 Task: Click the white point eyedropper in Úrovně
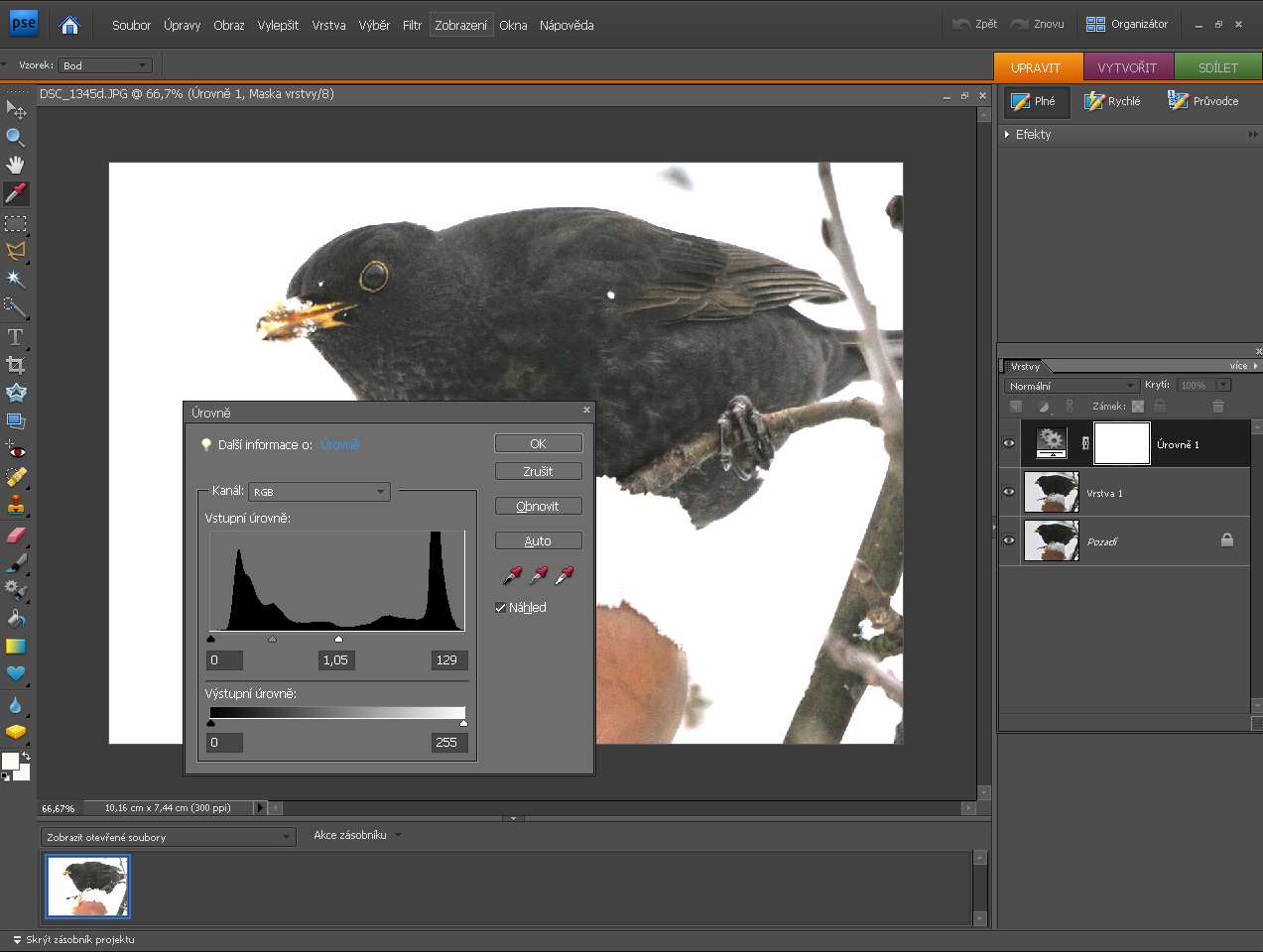click(565, 575)
